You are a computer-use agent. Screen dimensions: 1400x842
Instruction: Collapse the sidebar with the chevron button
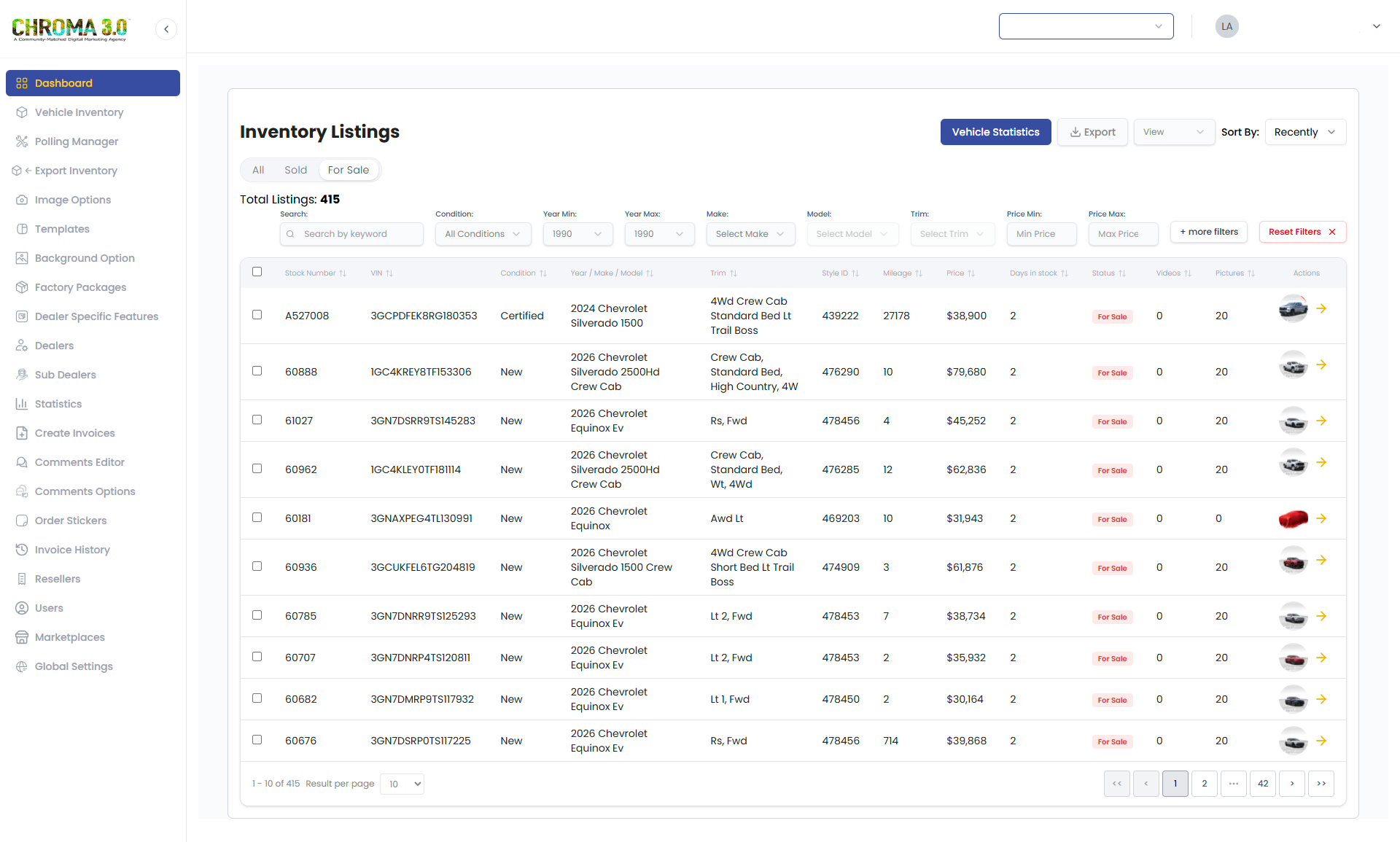pyautogui.click(x=166, y=29)
